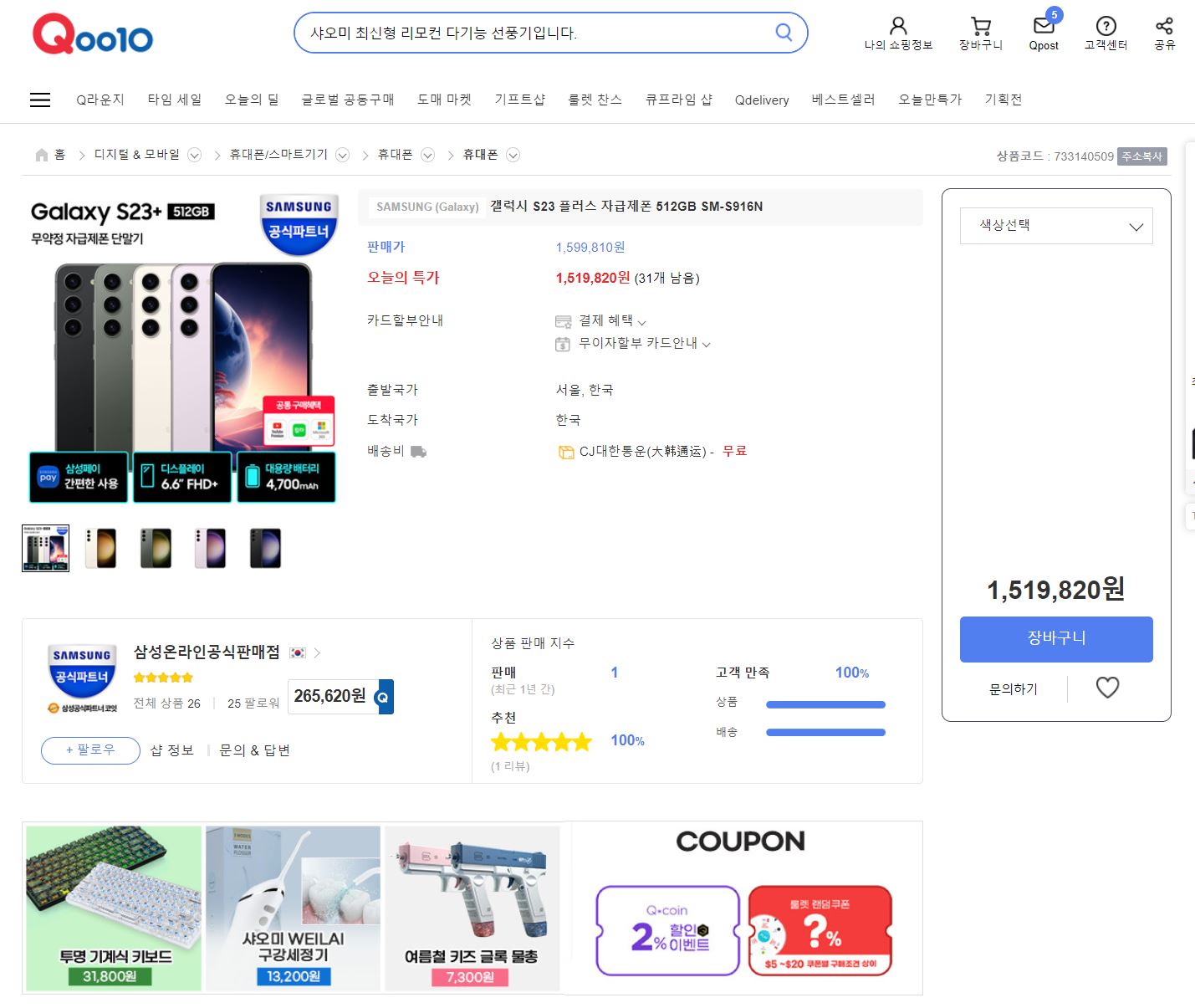Screen dimensions: 1195x1008
Task: Expand the first 휴대폰 breadcrumb dropdown
Action: pyautogui.click(x=427, y=155)
